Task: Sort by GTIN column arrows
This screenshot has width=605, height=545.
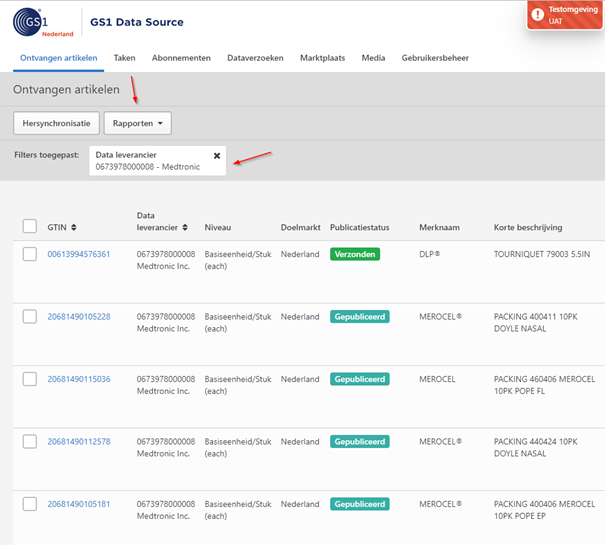Action: 74,227
